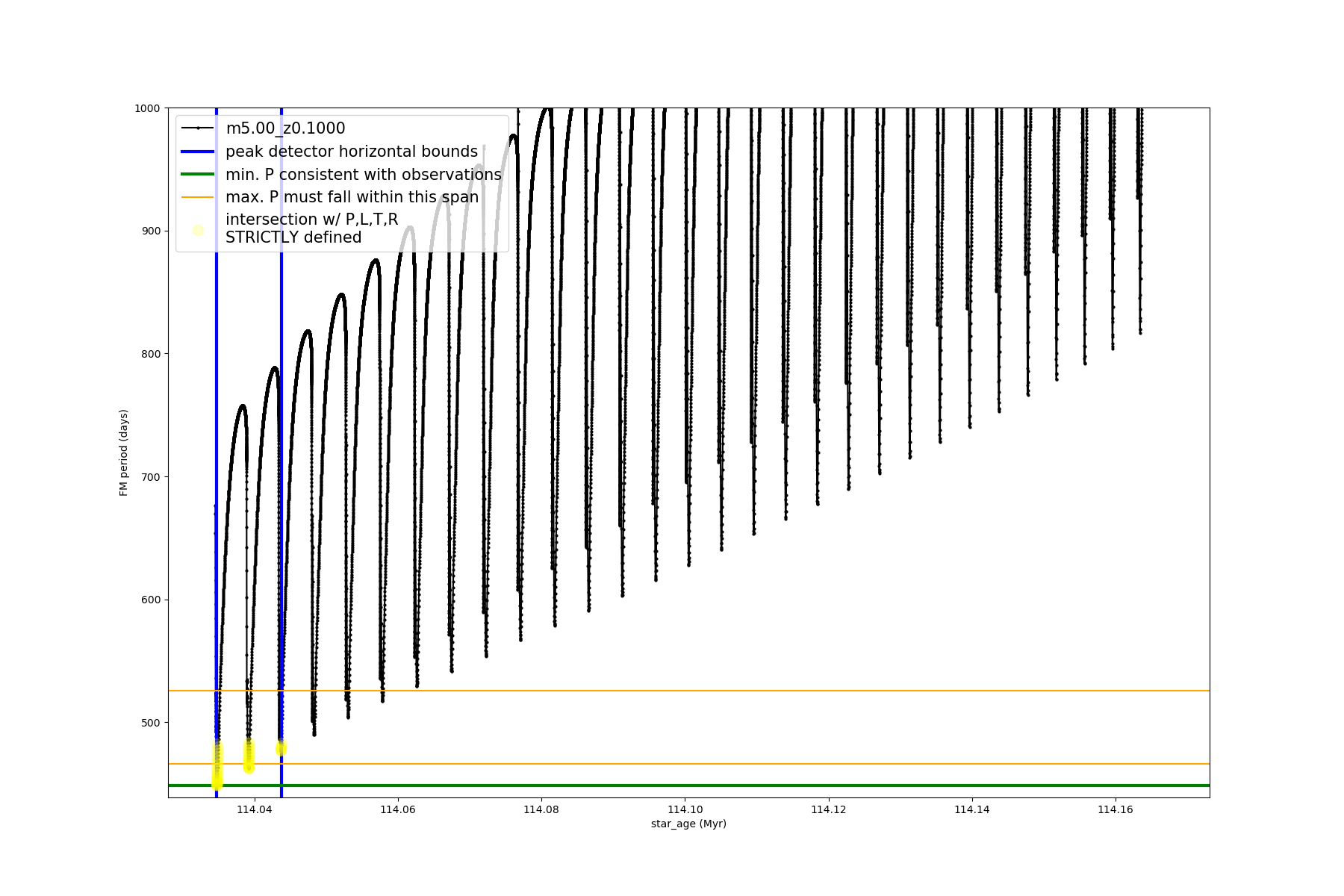Click the 'FM period (days)' y-axis label
1344x896 pixels.
124,452
